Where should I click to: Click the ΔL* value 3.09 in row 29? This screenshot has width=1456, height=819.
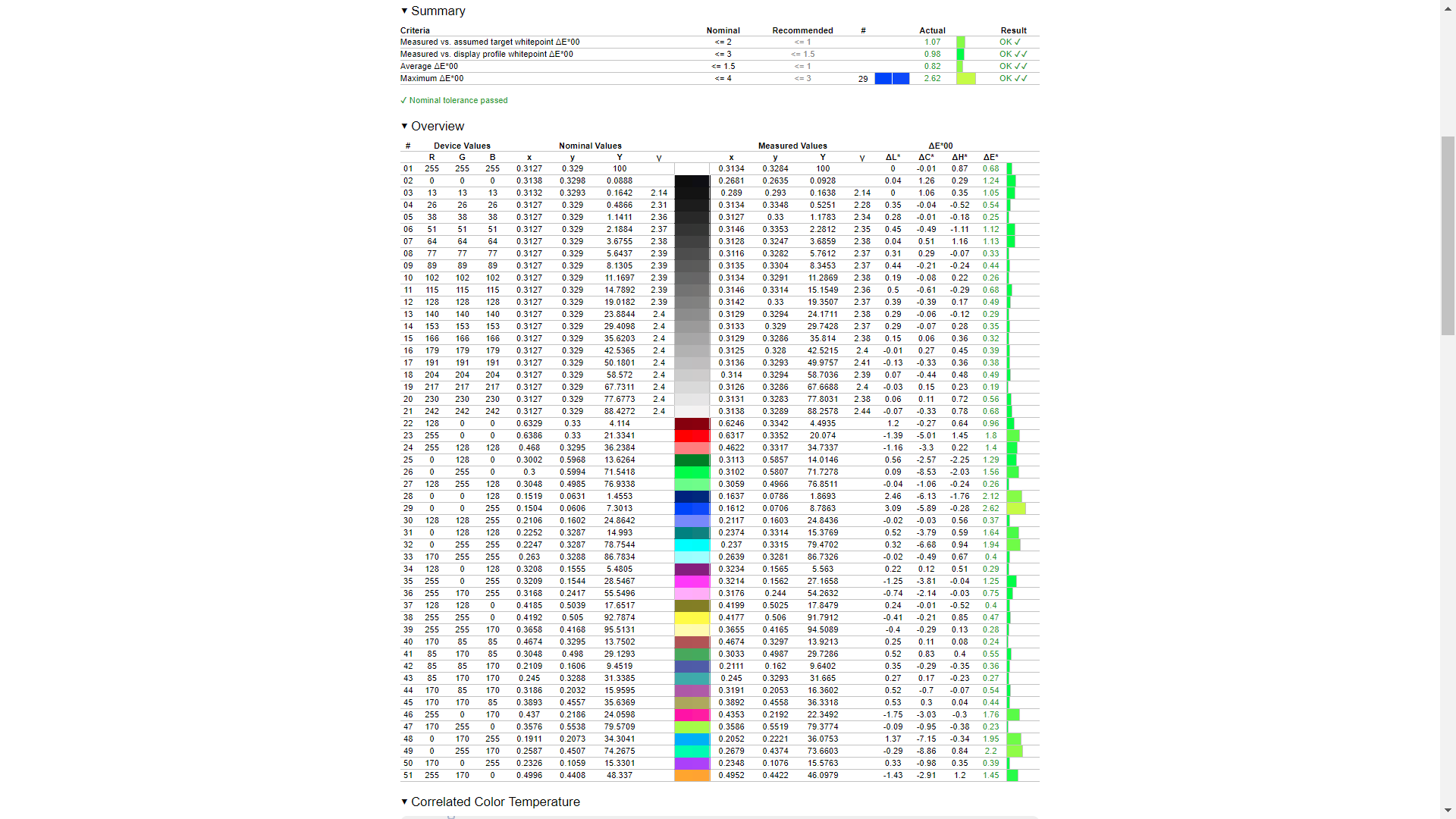pos(893,509)
